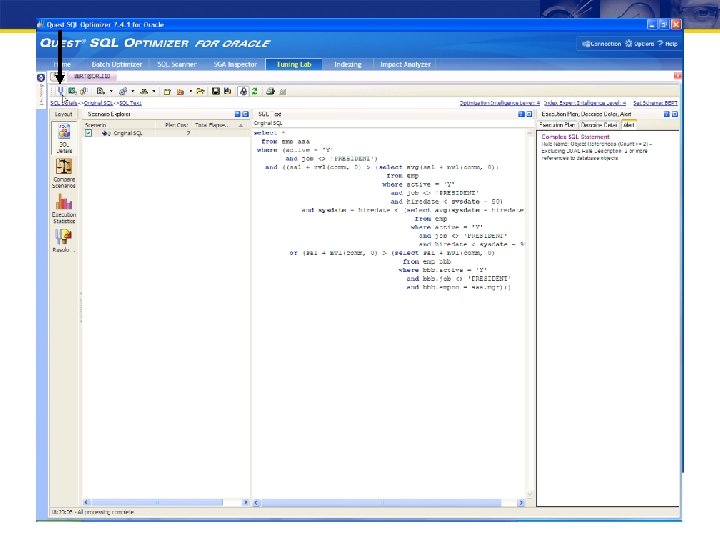Click the Set Schema link
Image resolution: width=720 pixels, height=540 pixels.
(x=655, y=103)
